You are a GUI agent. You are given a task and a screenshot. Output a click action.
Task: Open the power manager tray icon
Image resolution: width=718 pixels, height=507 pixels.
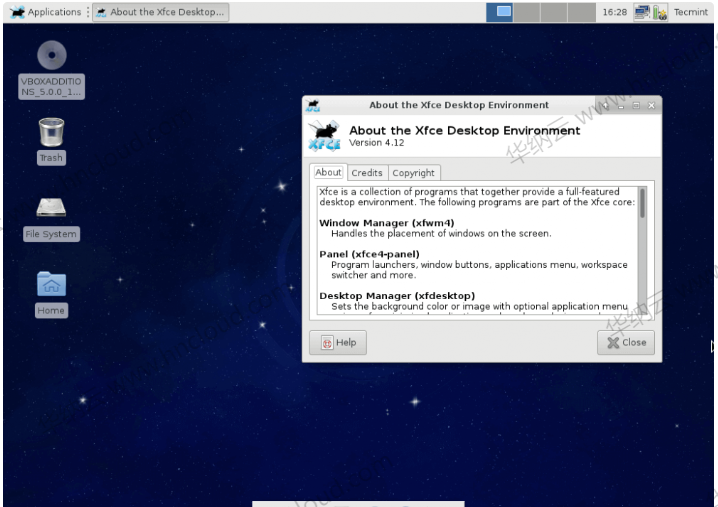[x=659, y=12]
